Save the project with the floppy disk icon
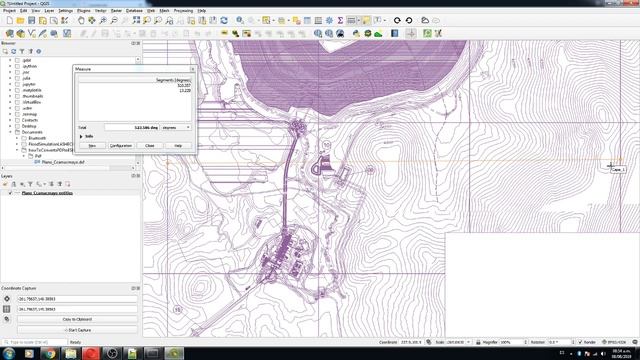The height and width of the screenshot is (360, 640). click(x=31, y=20)
